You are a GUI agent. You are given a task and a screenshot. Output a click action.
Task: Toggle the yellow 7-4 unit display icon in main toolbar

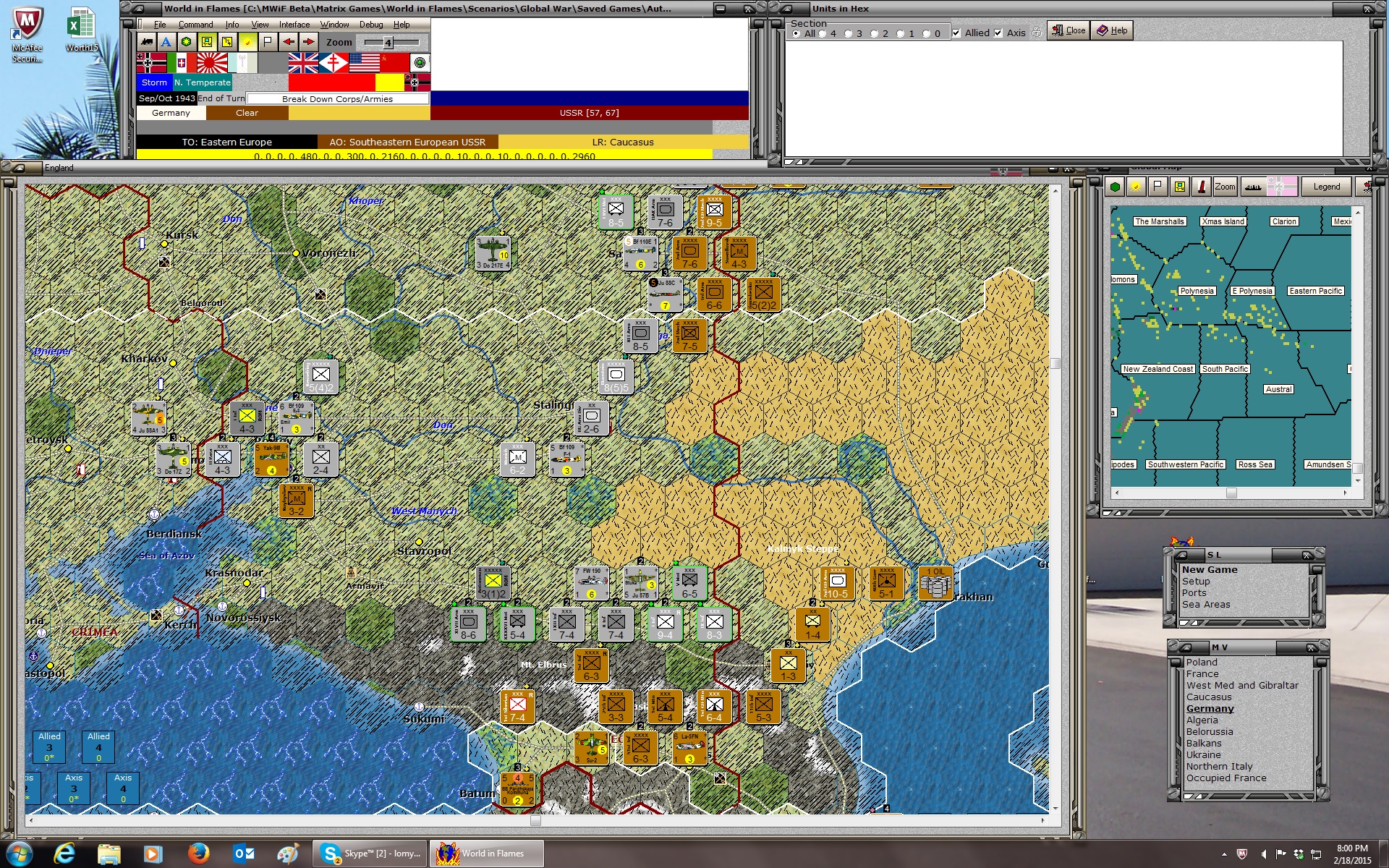(x=207, y=42)
